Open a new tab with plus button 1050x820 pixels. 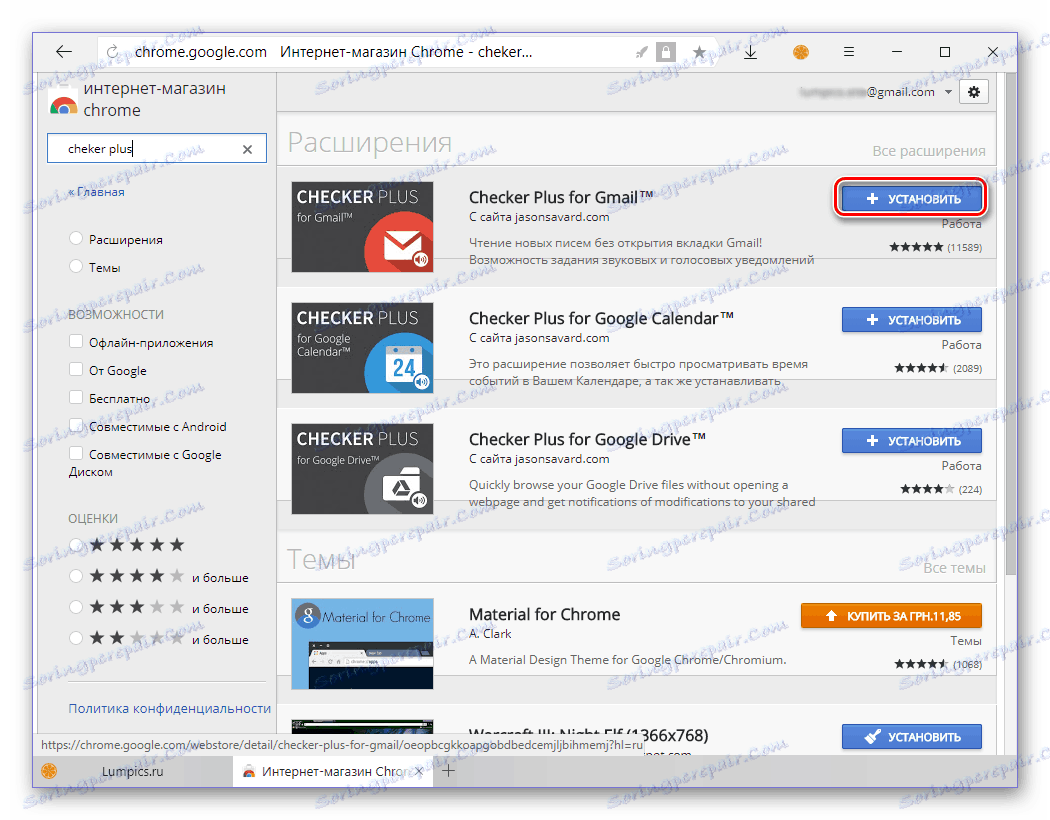tap(448, 771)
